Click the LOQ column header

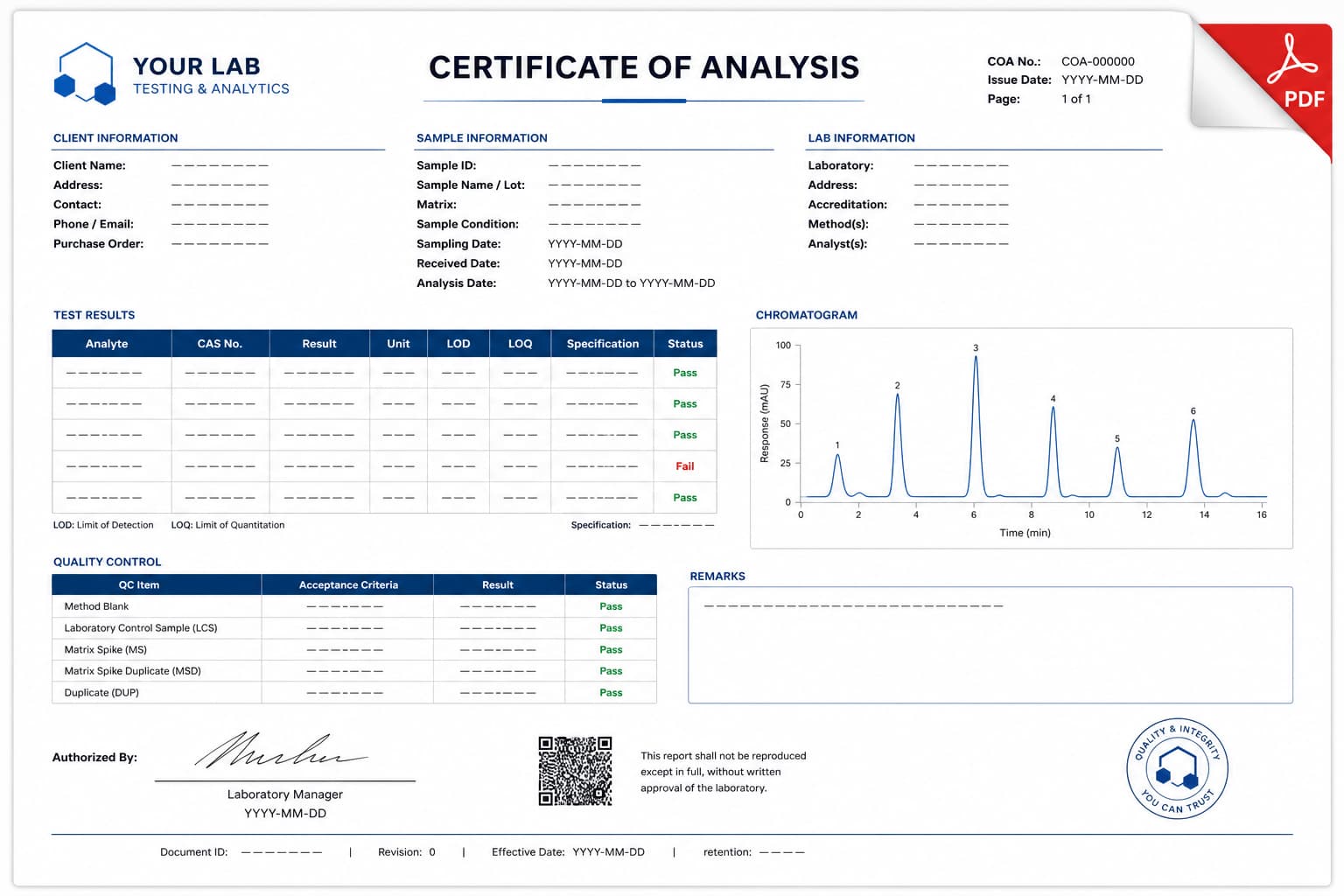point(521,344)
